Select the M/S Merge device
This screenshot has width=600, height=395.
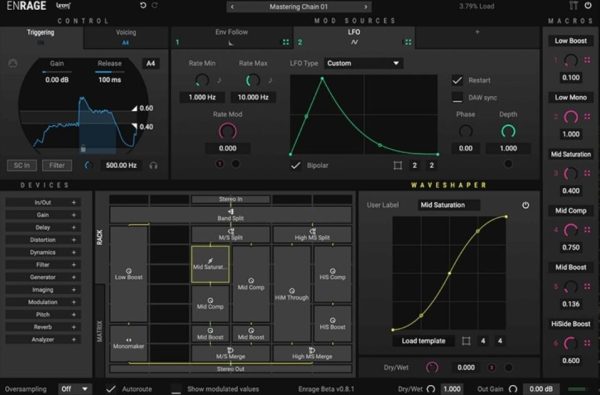[230, 353]
